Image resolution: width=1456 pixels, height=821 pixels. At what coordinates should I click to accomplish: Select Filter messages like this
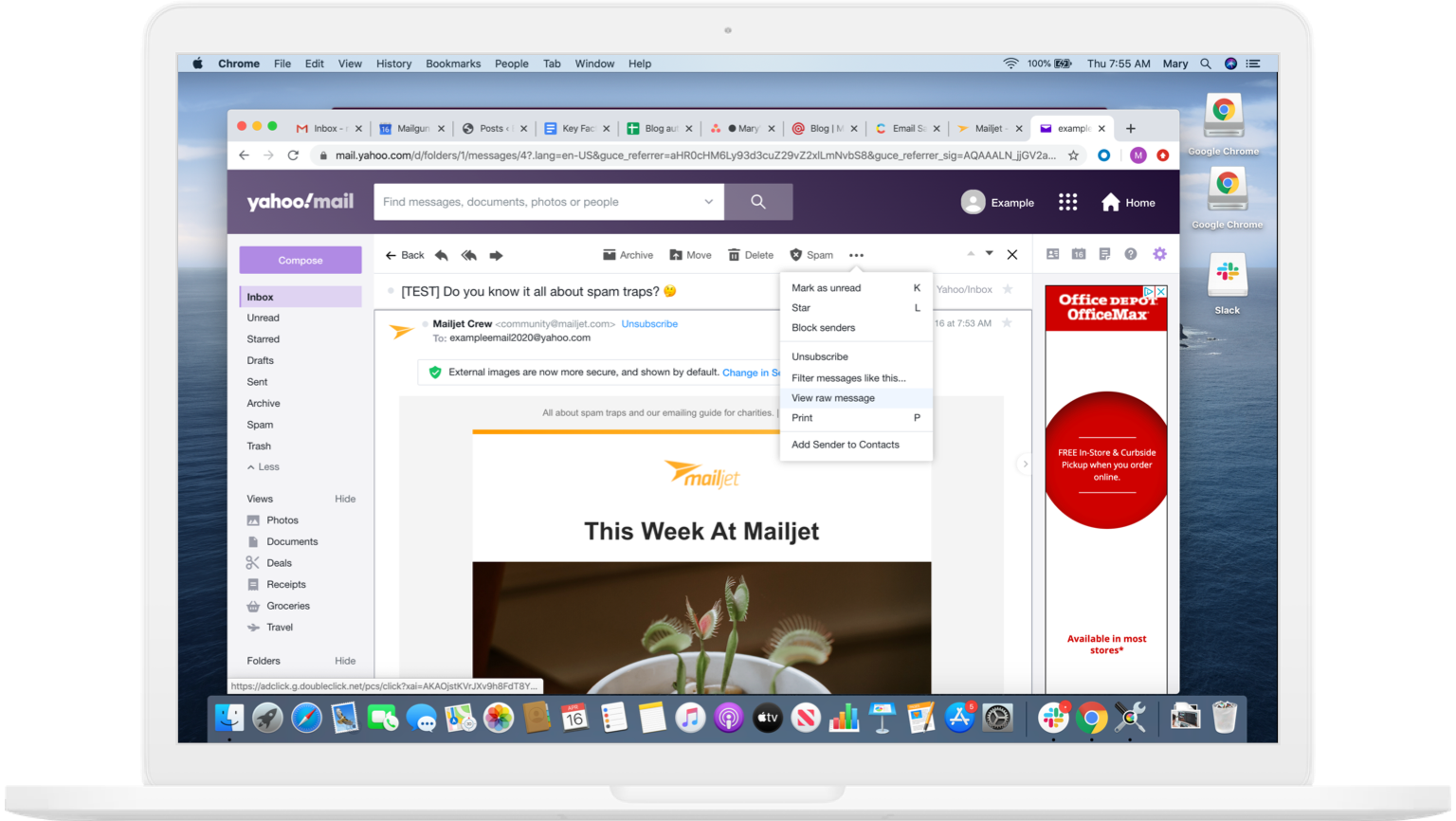click(x=856, y=378)
